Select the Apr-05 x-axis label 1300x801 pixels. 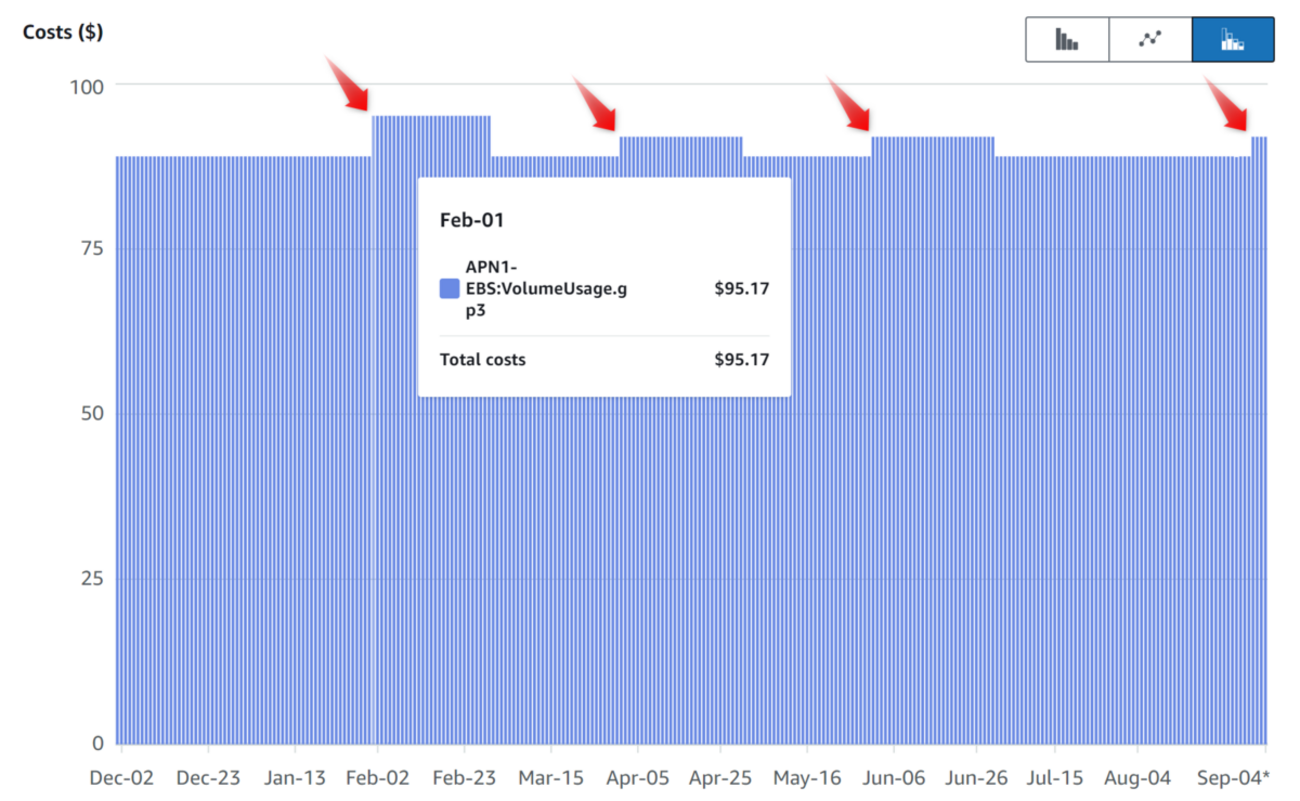tap(637, 778)
